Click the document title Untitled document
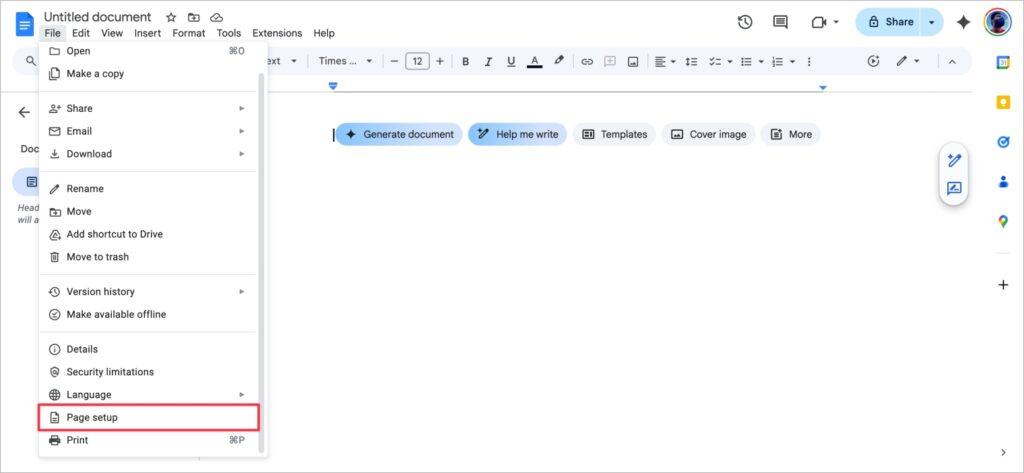The image size is (1024, 473). click(x=97, y=18)
